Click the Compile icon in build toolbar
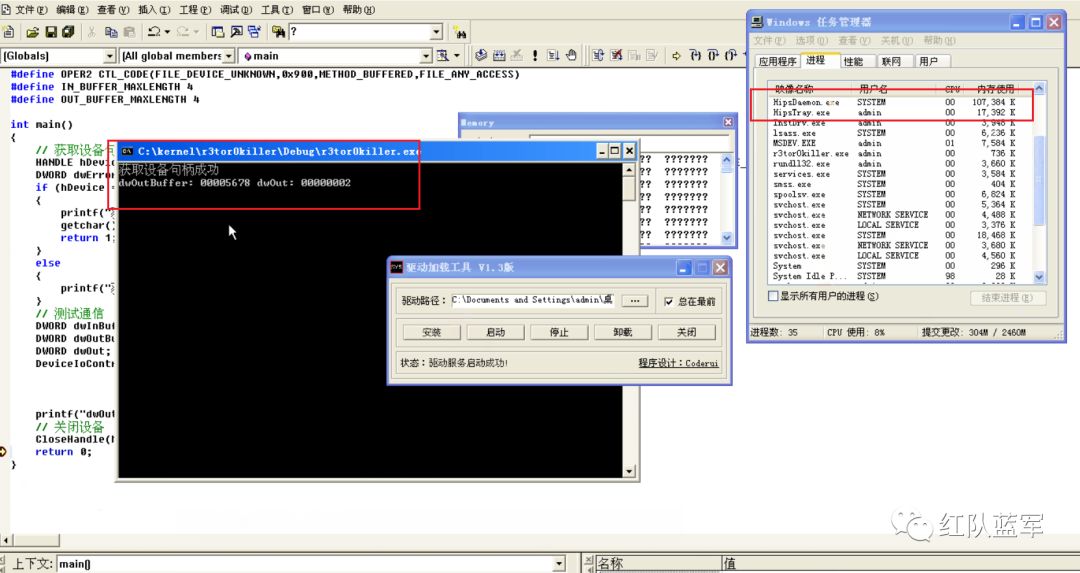The width and height of the screenshot is (1080, 573). coord(481,55)
